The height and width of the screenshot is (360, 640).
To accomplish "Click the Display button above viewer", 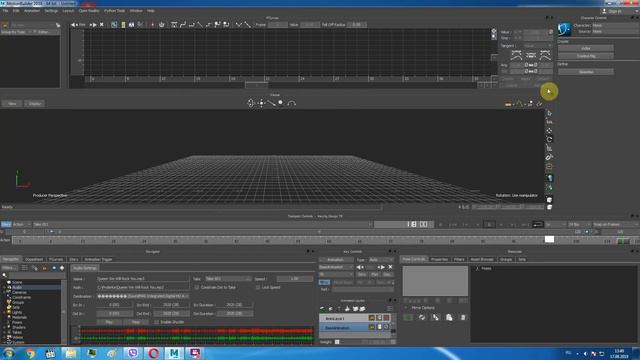I will [x=35, y=104].
